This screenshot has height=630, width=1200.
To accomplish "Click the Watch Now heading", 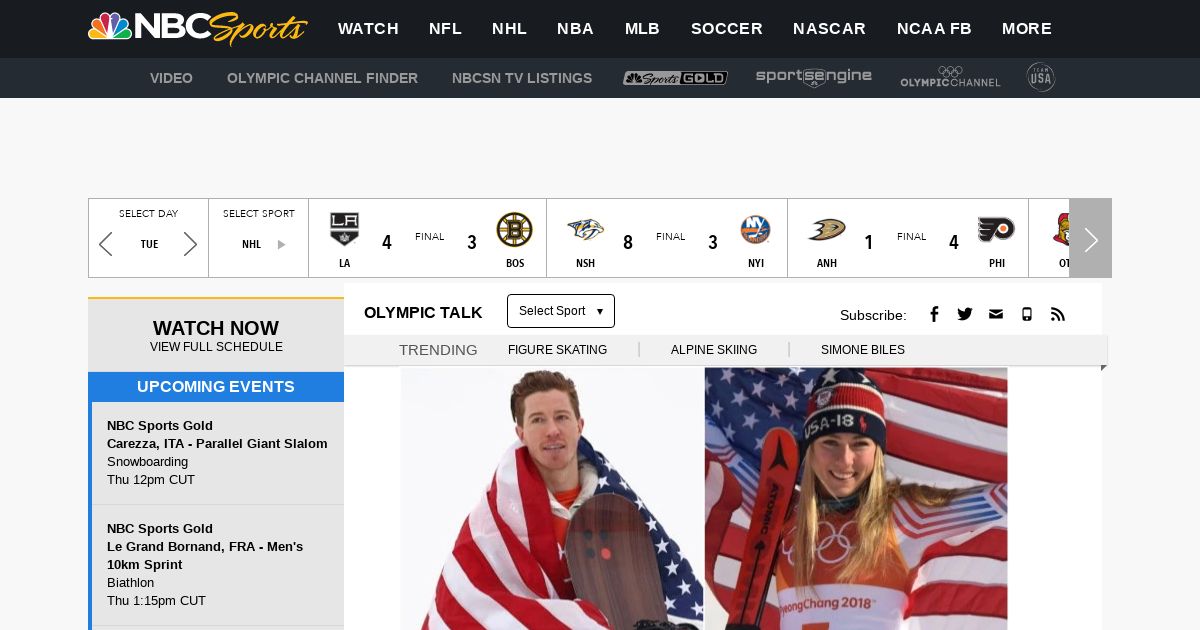I will tap(216, 328).
